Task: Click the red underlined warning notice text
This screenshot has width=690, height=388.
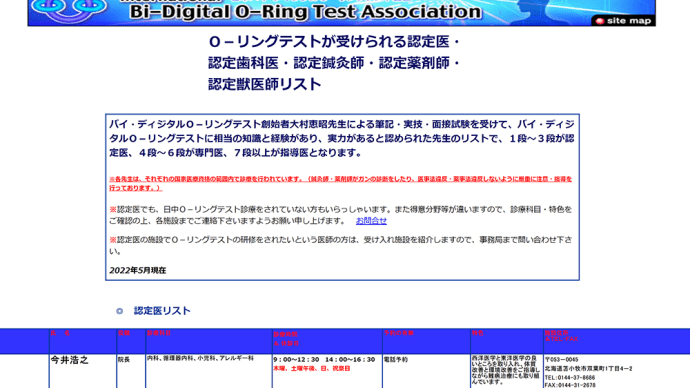Action: click(x=341, y=183)
